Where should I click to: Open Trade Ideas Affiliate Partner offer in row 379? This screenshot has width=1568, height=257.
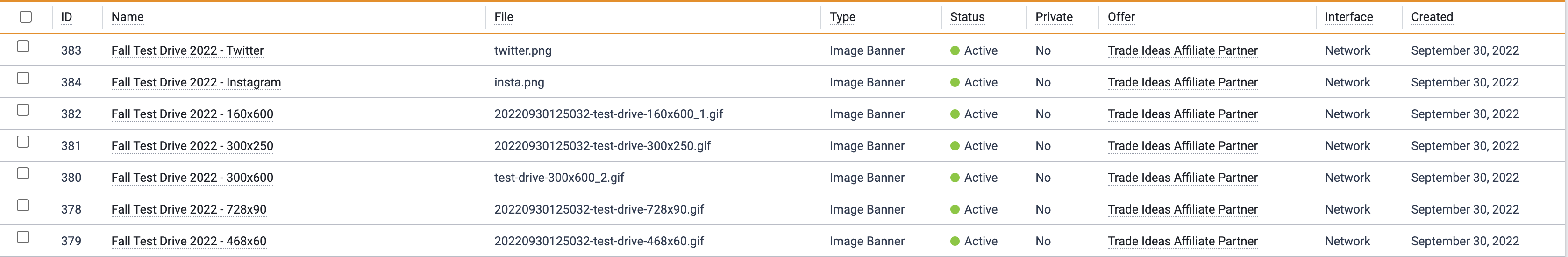click(x=1183, y=241)
